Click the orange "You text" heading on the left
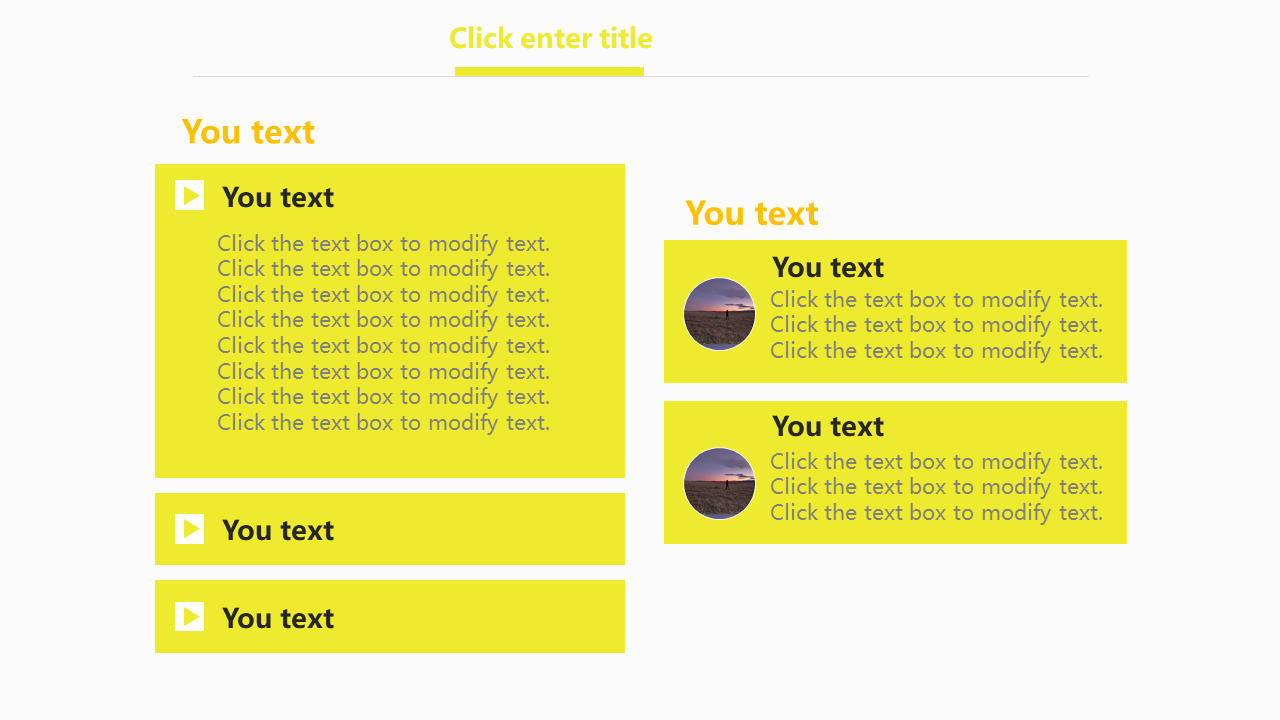Image resolution: width=1280 pixels, height=720 pixels. click(x=248, y=132)
